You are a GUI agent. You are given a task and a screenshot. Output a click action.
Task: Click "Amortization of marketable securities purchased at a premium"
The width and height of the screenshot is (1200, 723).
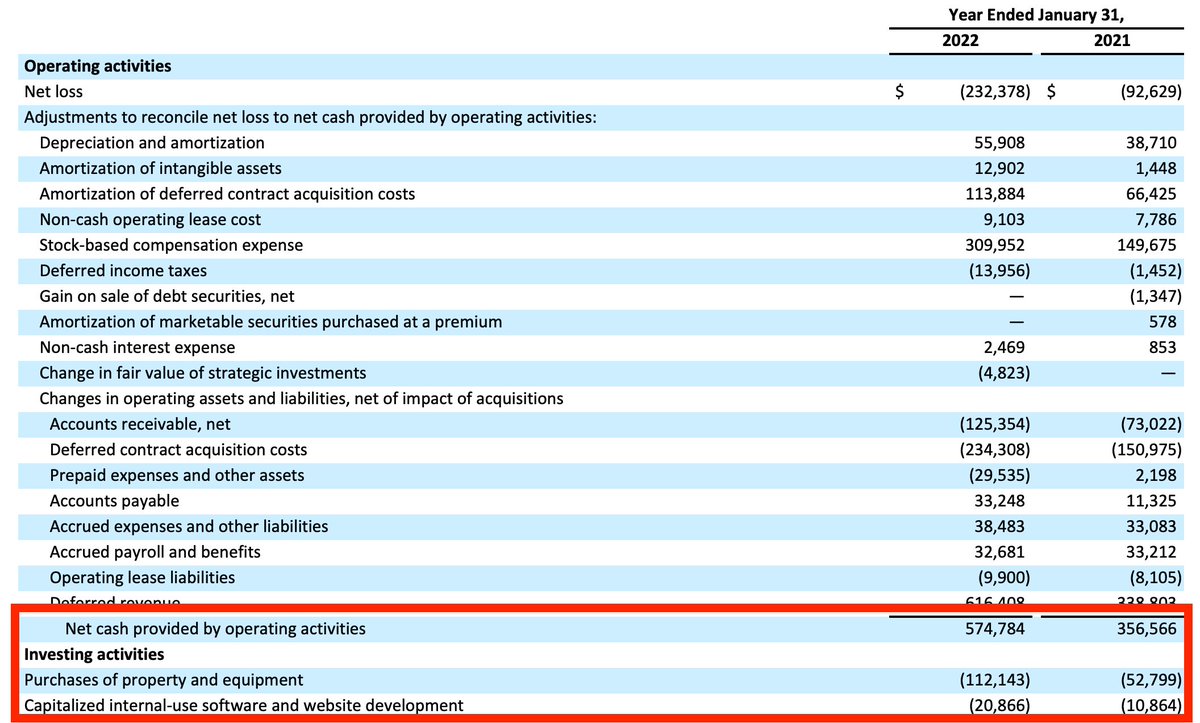(270, 322)
